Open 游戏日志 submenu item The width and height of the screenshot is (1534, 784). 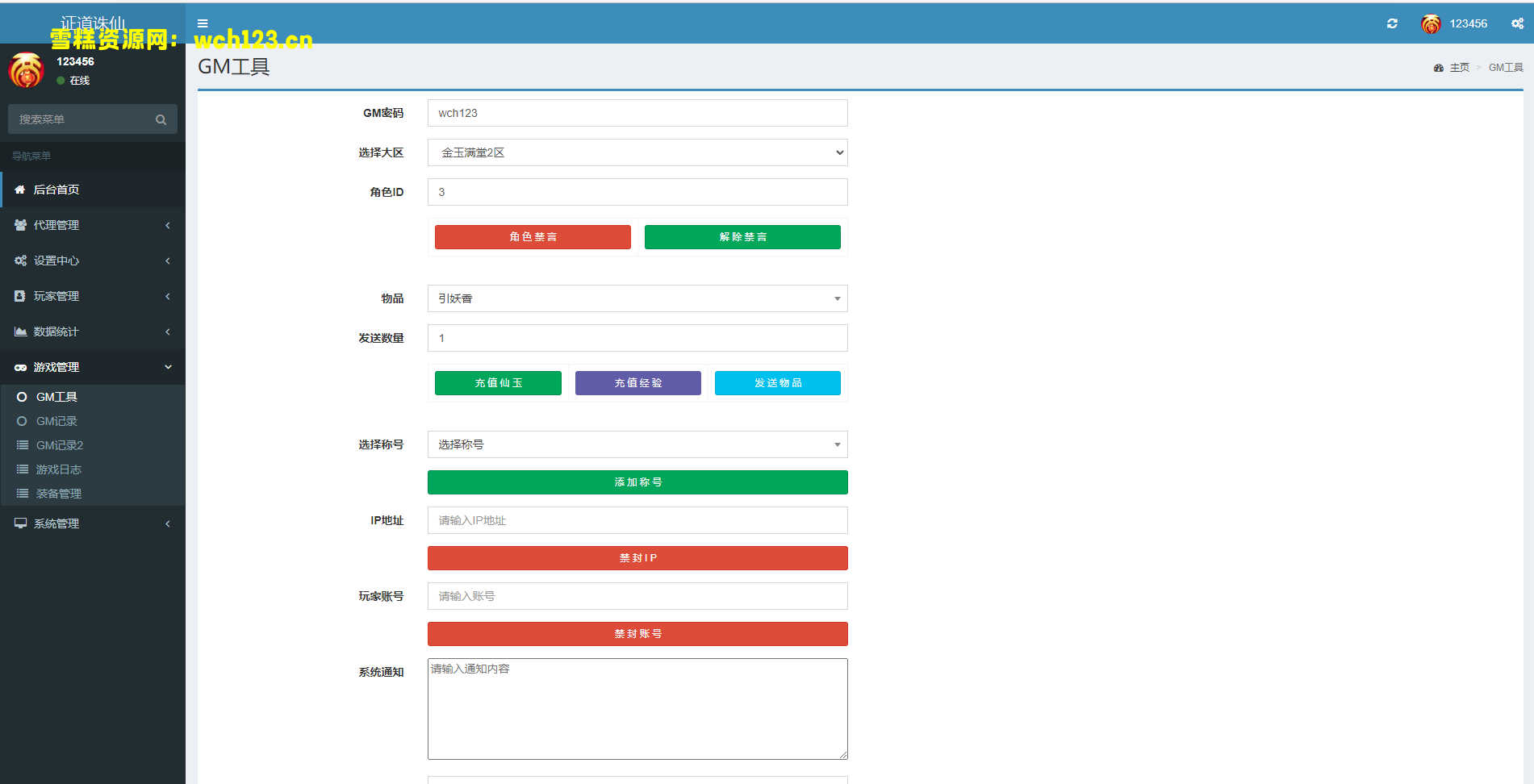point(93,469)
